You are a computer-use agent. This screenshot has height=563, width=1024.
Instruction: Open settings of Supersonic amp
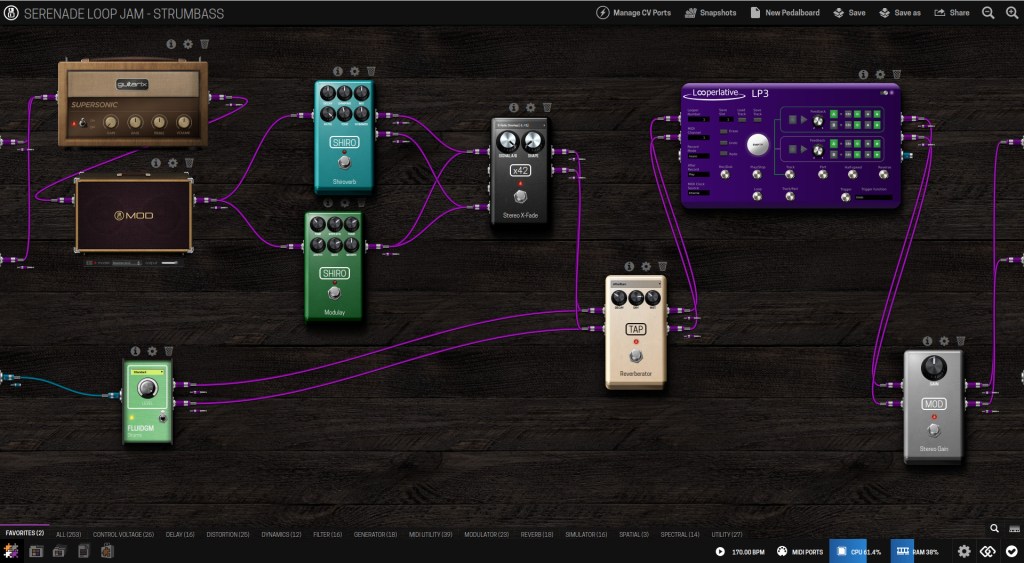188,44
